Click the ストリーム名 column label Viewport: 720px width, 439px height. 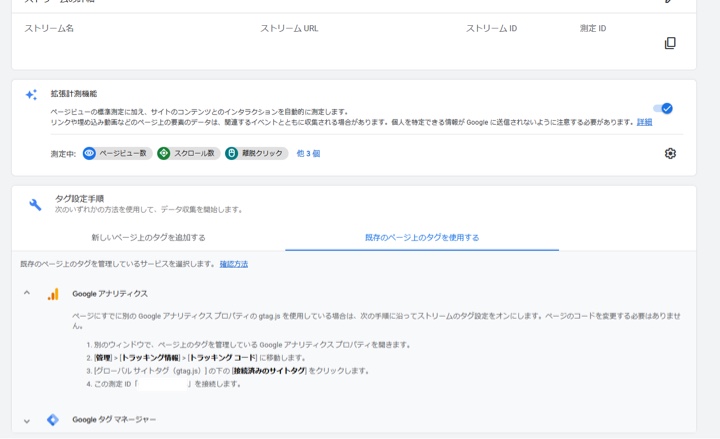[x=49, y=28]
